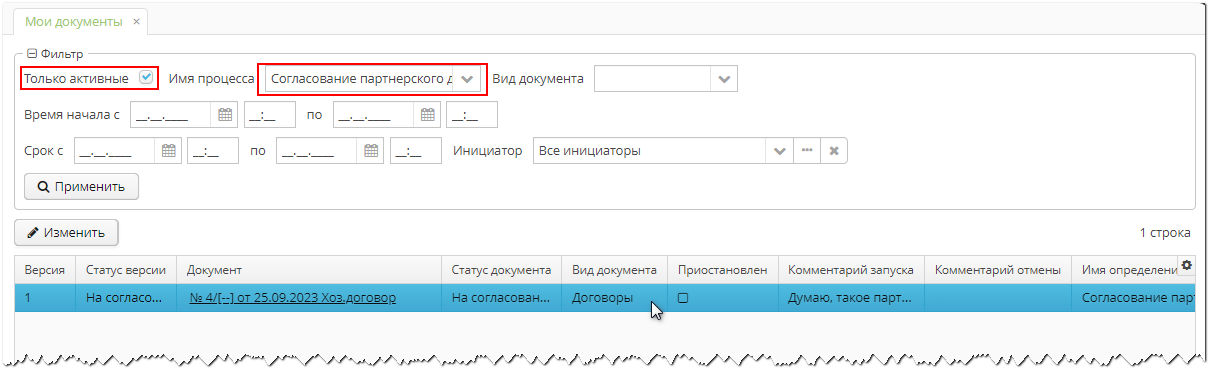Click Срок по time field
1209x375 pixels.
coord(416,151)
